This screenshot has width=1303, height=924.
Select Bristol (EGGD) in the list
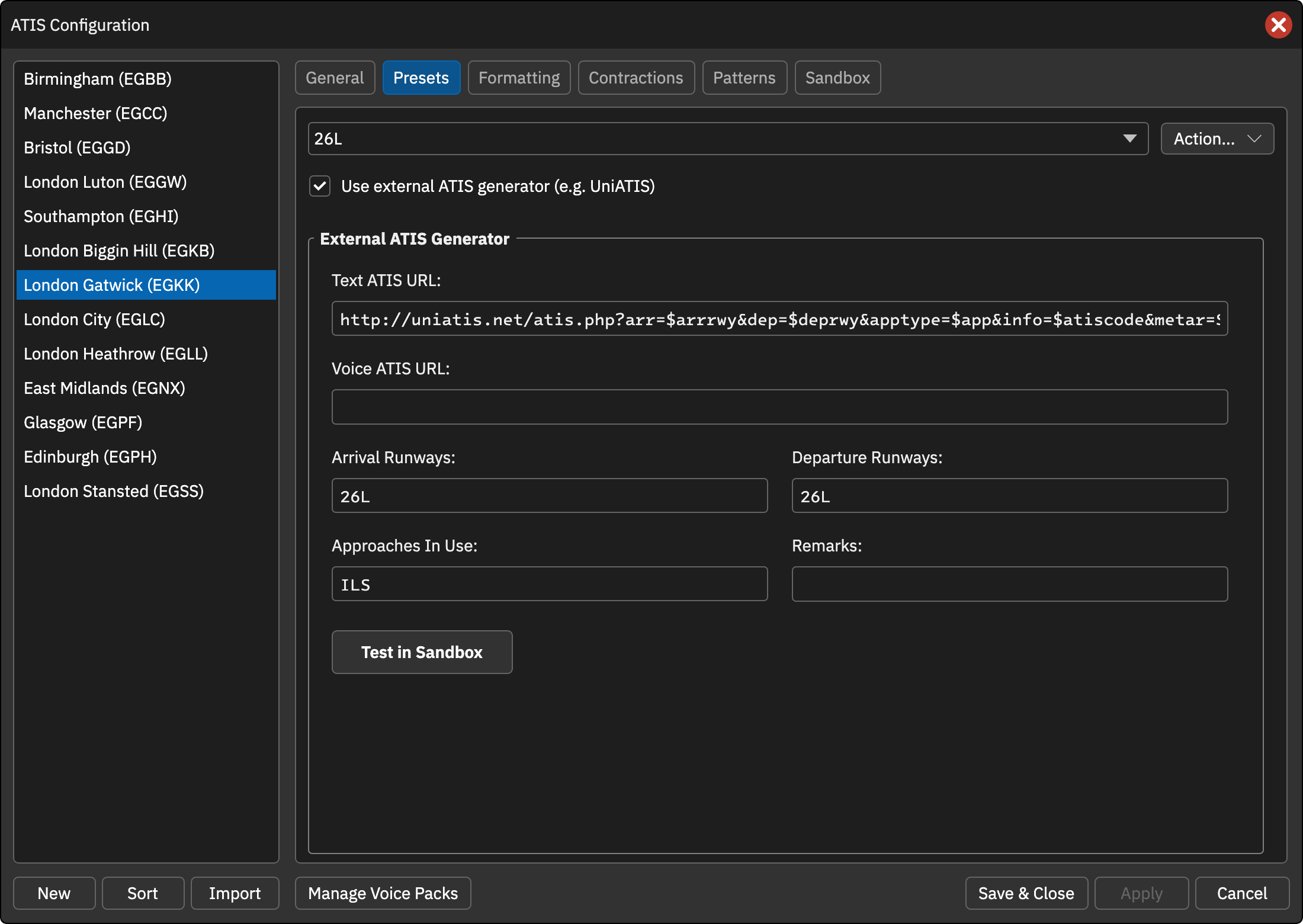click(146, 147)
